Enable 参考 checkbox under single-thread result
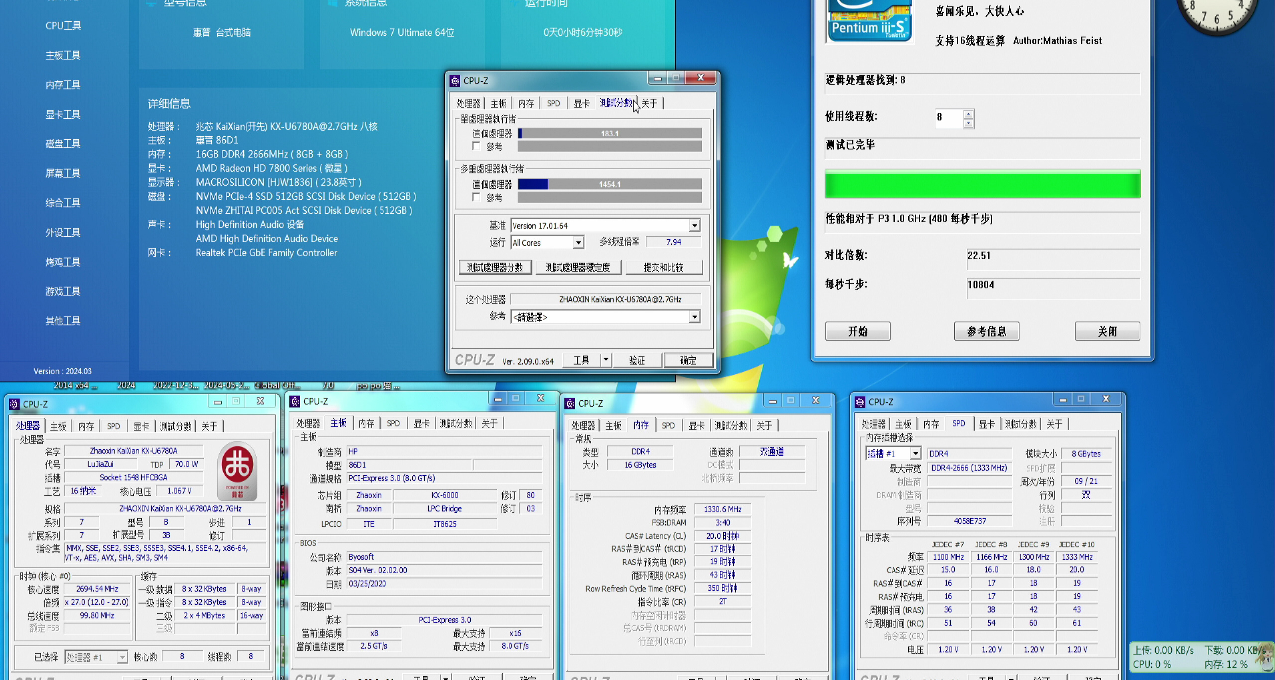This screenshot has width=1275, height=680. (477, 146)
